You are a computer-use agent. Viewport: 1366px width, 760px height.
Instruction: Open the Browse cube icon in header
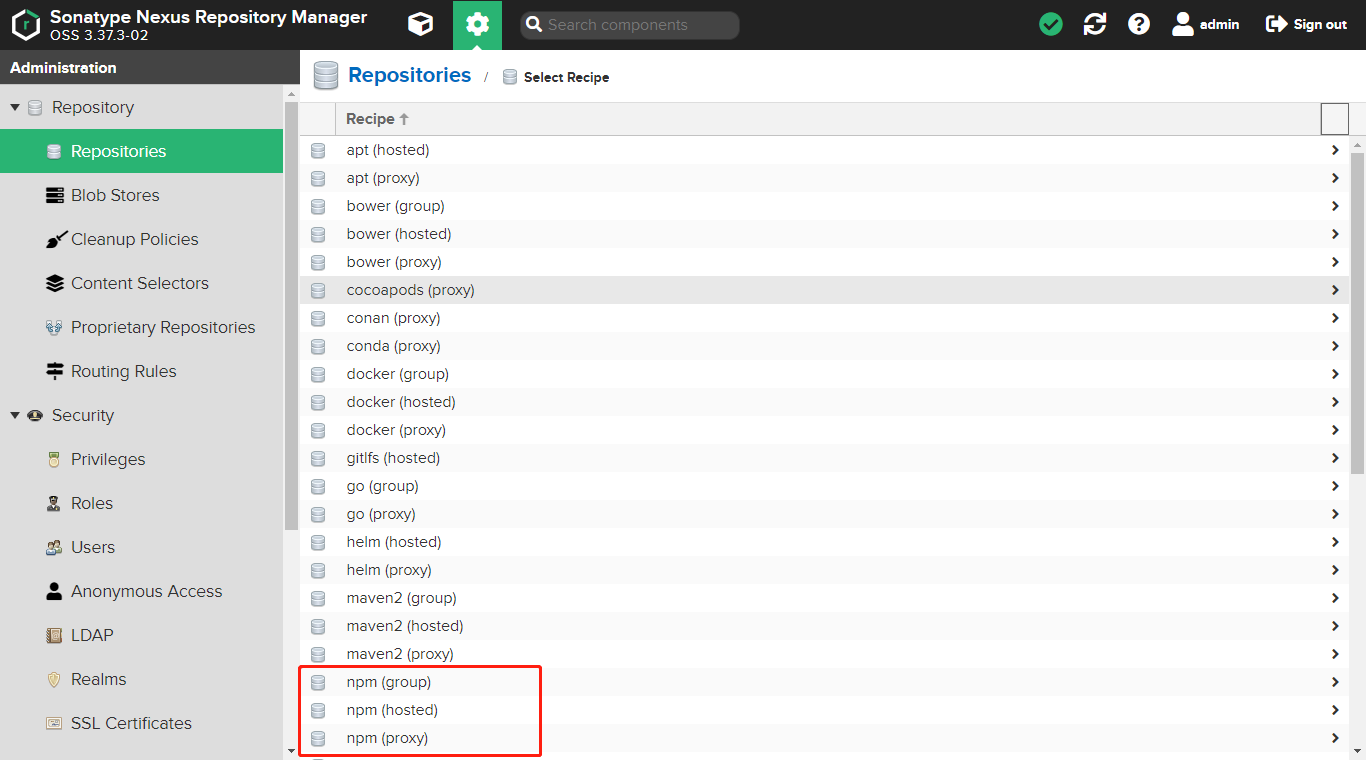point(421,25)
